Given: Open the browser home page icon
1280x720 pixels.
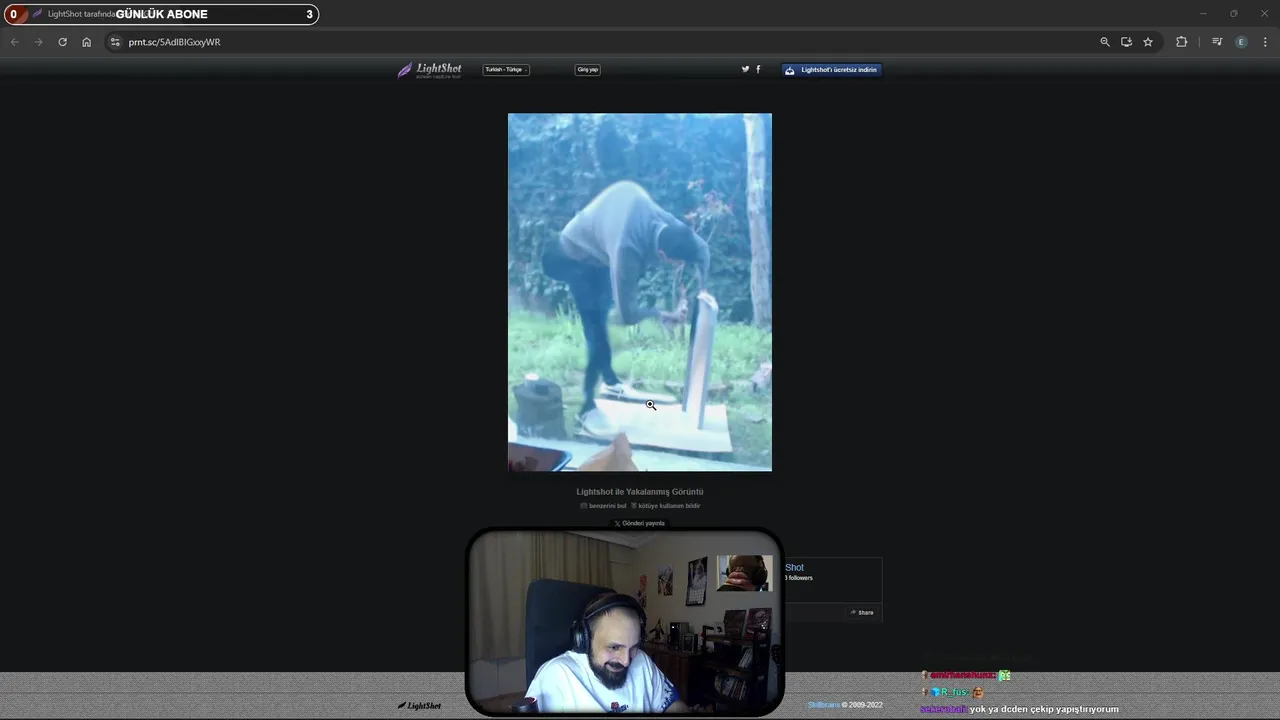Looking at the screenshot, I should [87, 42].
